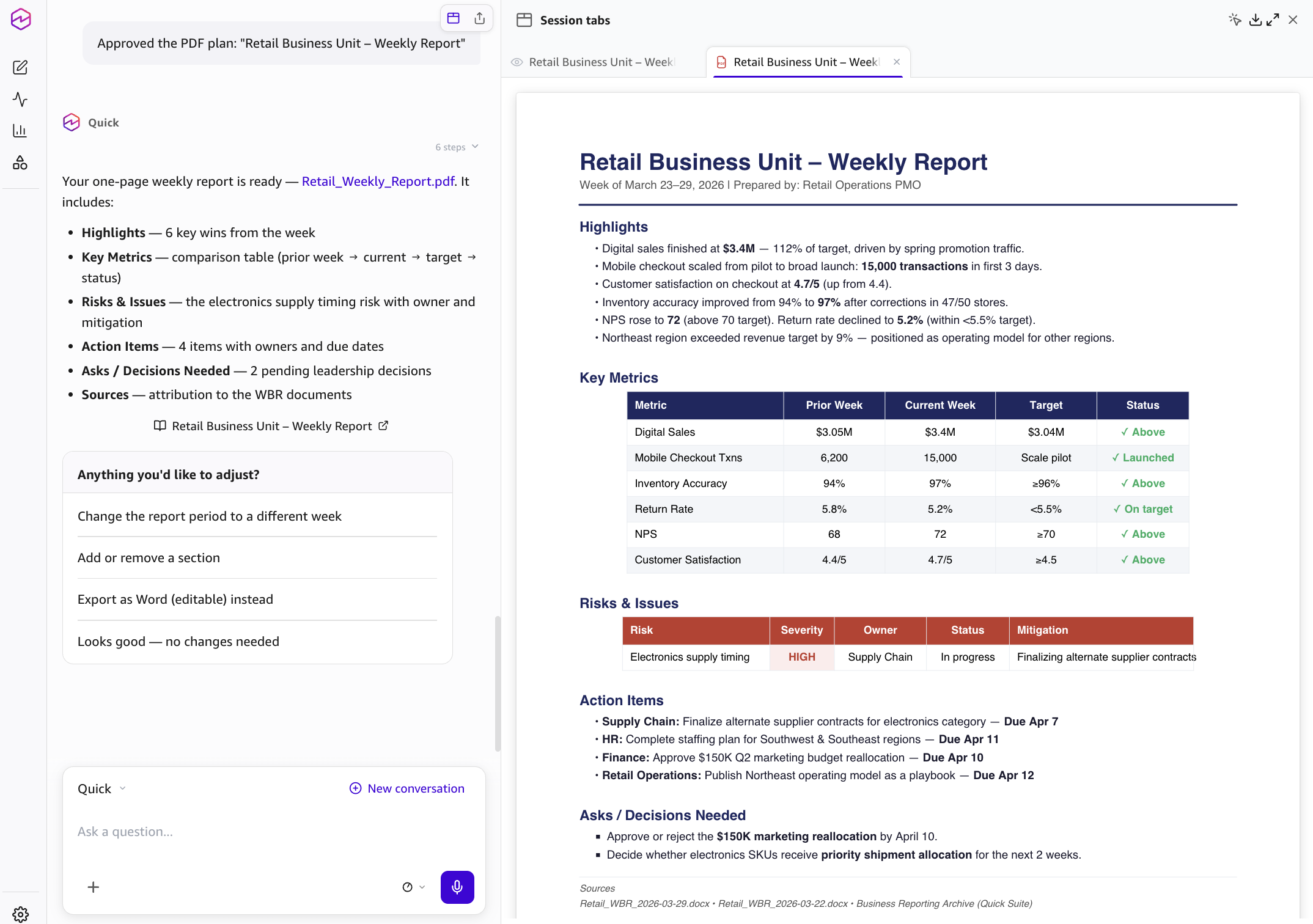Open the shapes icon in sidebar
Viewport: 1313px width, 924px height.
pyautogui.click(x=20, y=163)
